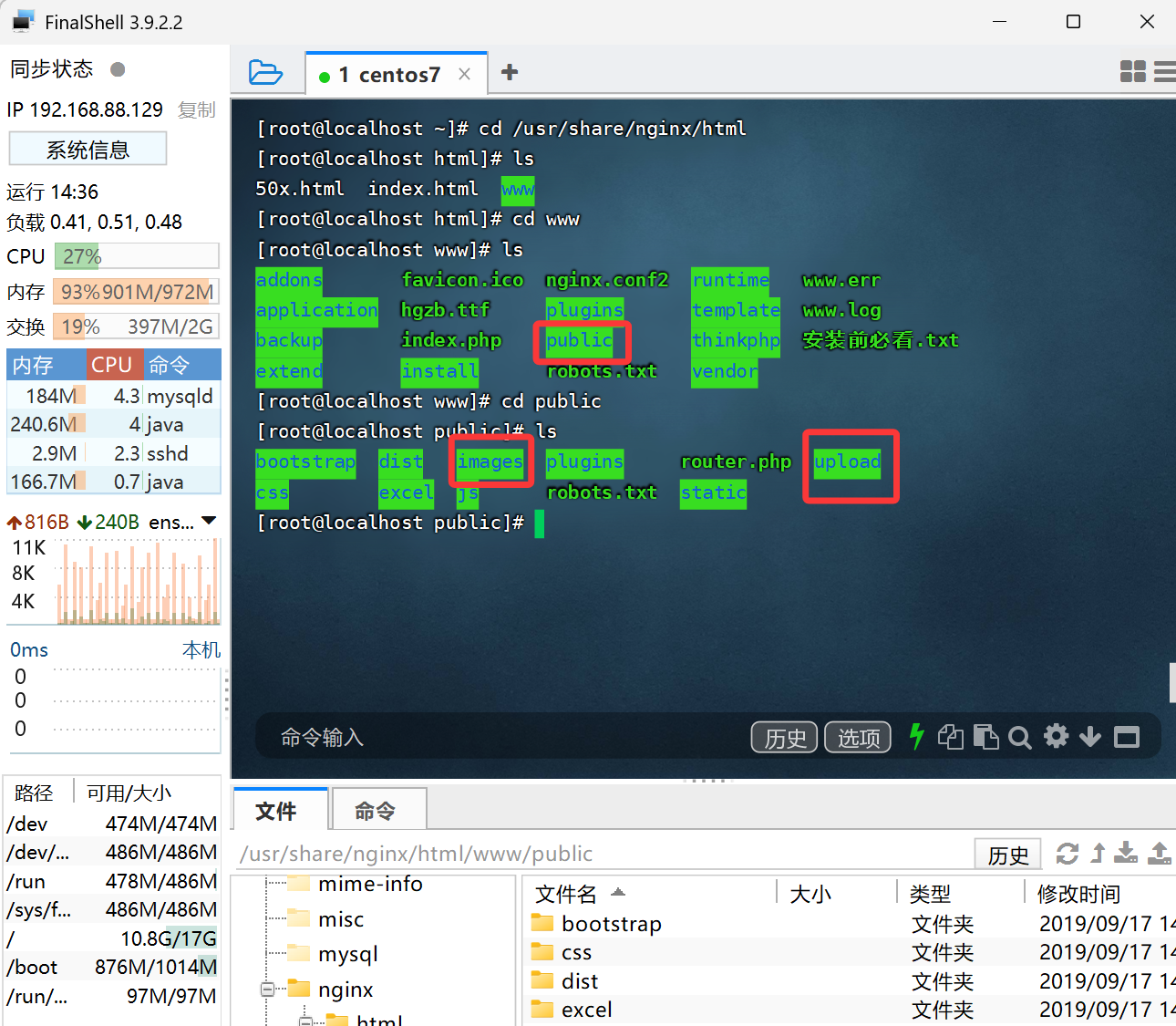The width and height of the screenshot is (1176, 1026).
Task: Switch process list to 内存 tab
Action: [47, 365]
